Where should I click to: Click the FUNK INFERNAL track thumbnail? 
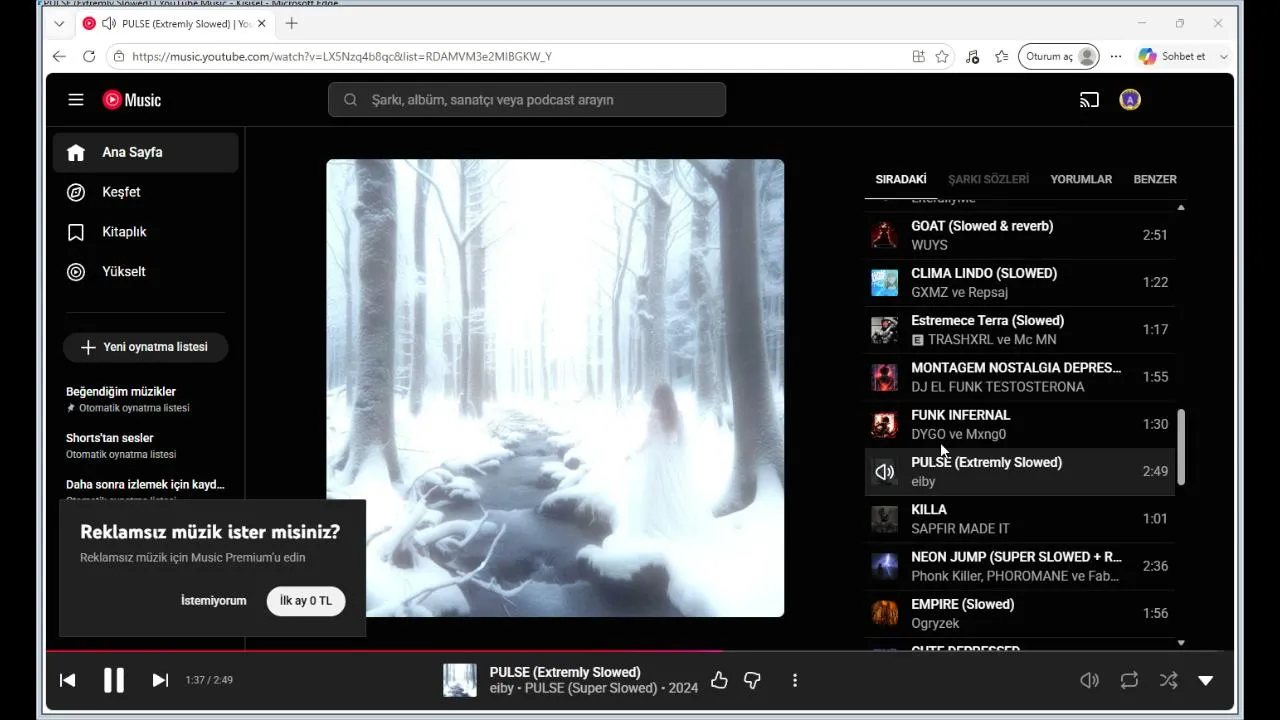(x=884, y=425)
